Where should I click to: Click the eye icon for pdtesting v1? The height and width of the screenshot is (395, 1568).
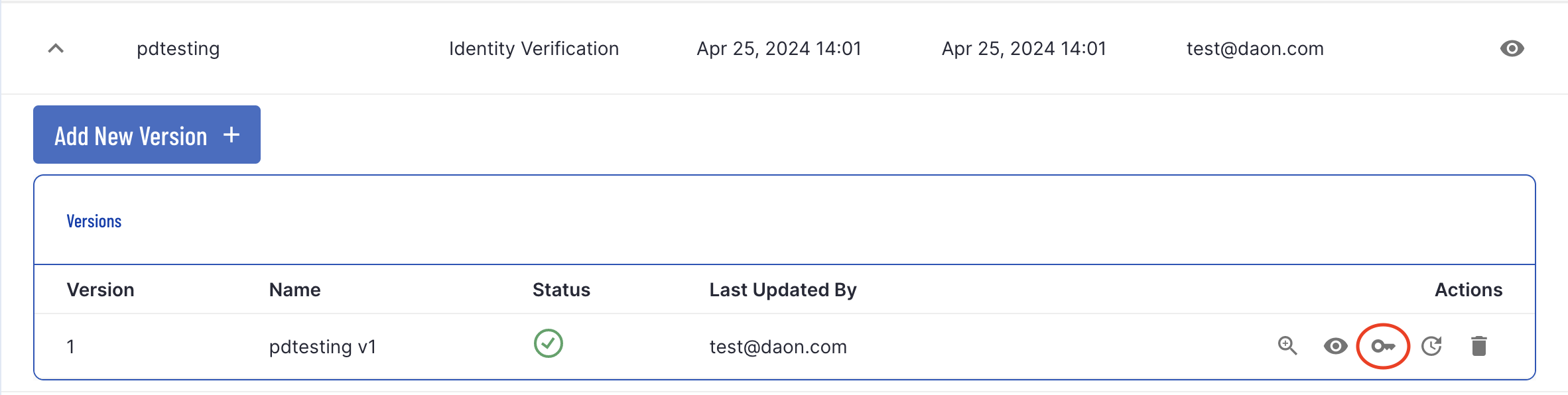coord(1335,346)
